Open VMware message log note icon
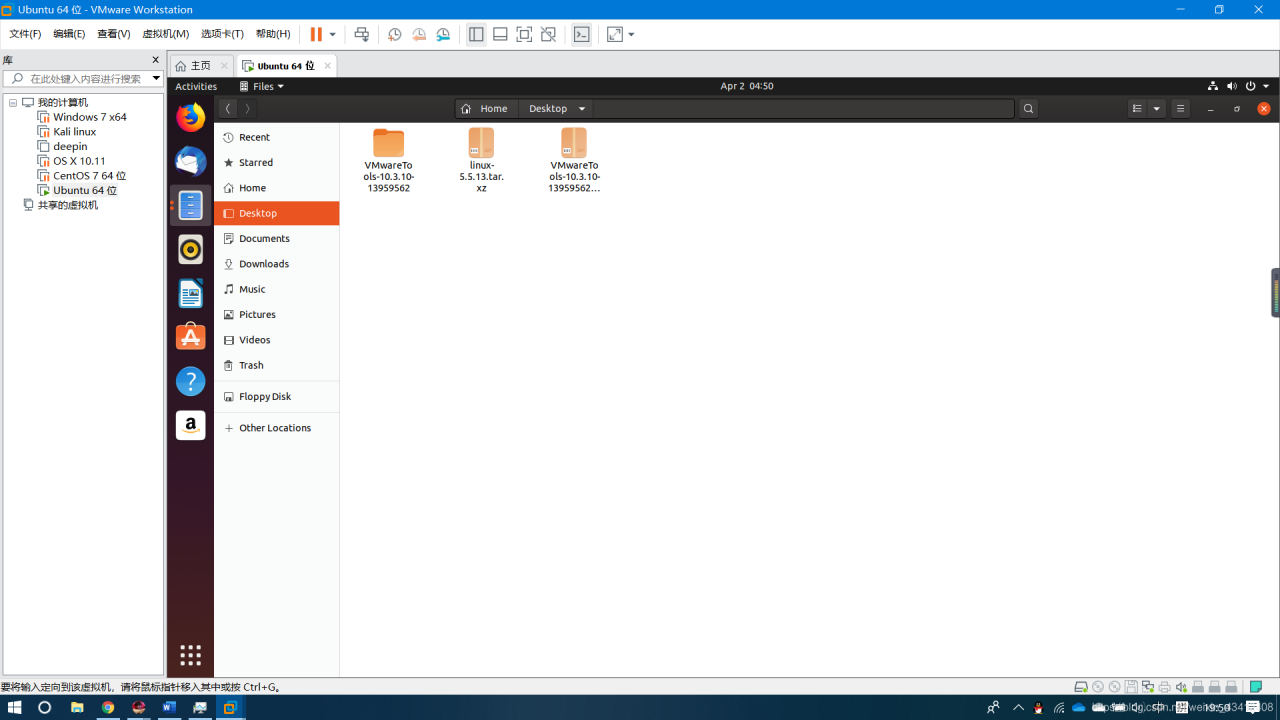This screenshot has width=1280, height=720. click(1255, 687)
